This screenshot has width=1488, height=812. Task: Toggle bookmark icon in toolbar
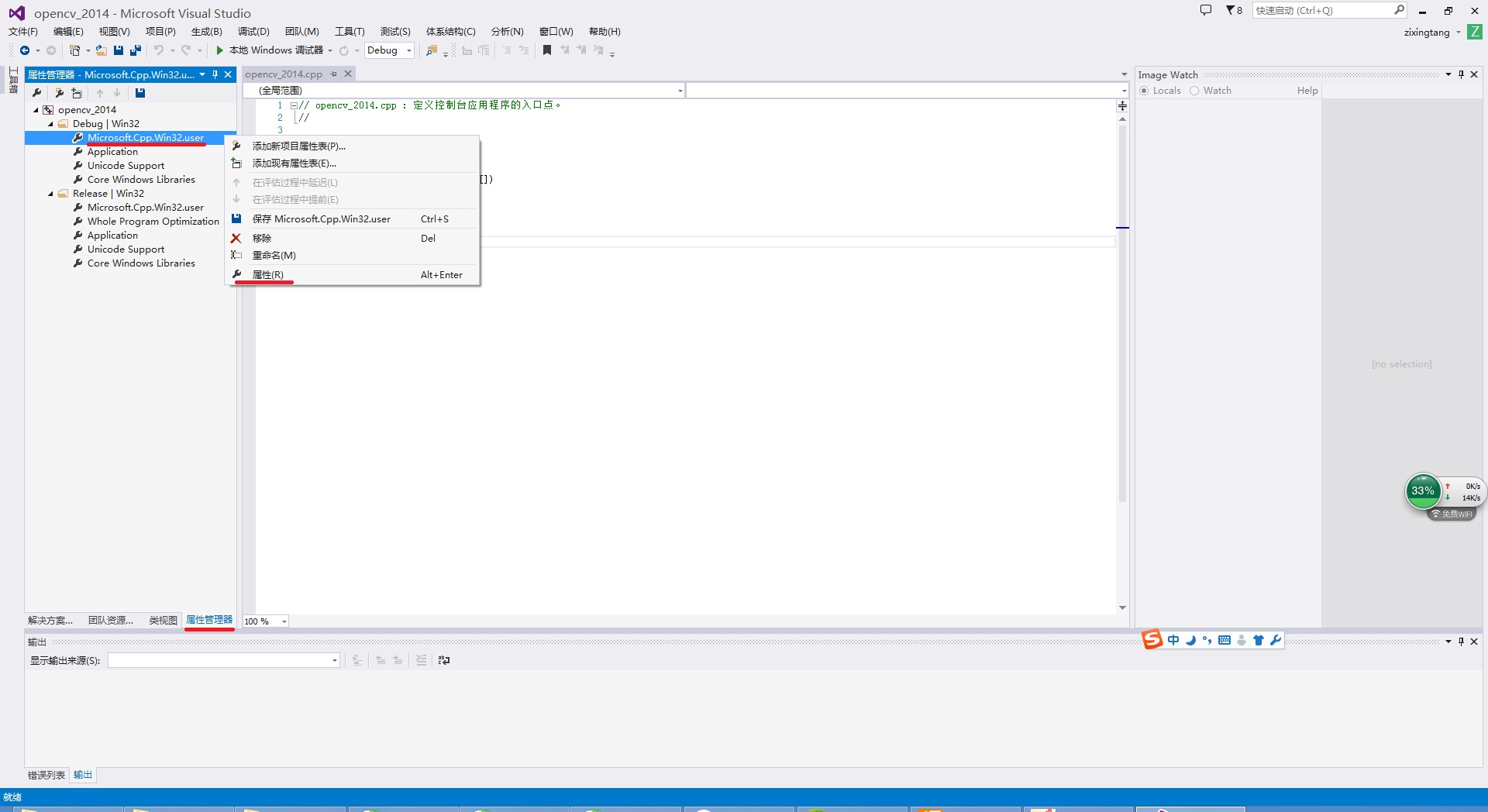click(x=547, y=50)
